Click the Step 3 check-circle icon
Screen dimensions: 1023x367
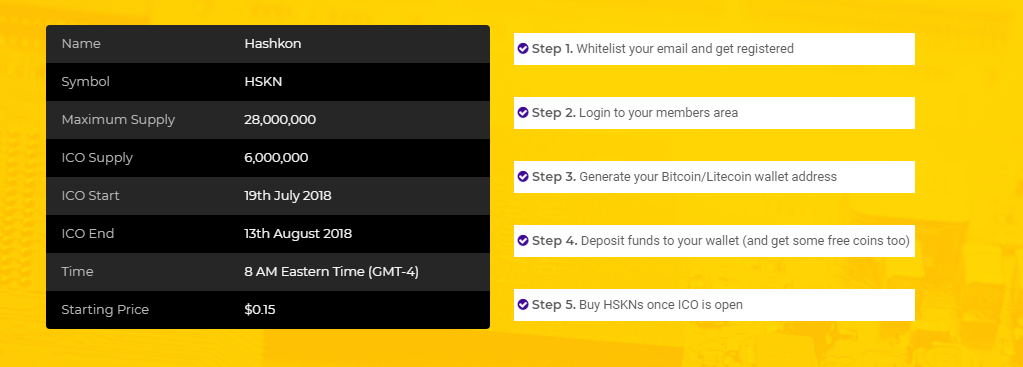pyautogui.click(x=523, y=176)
